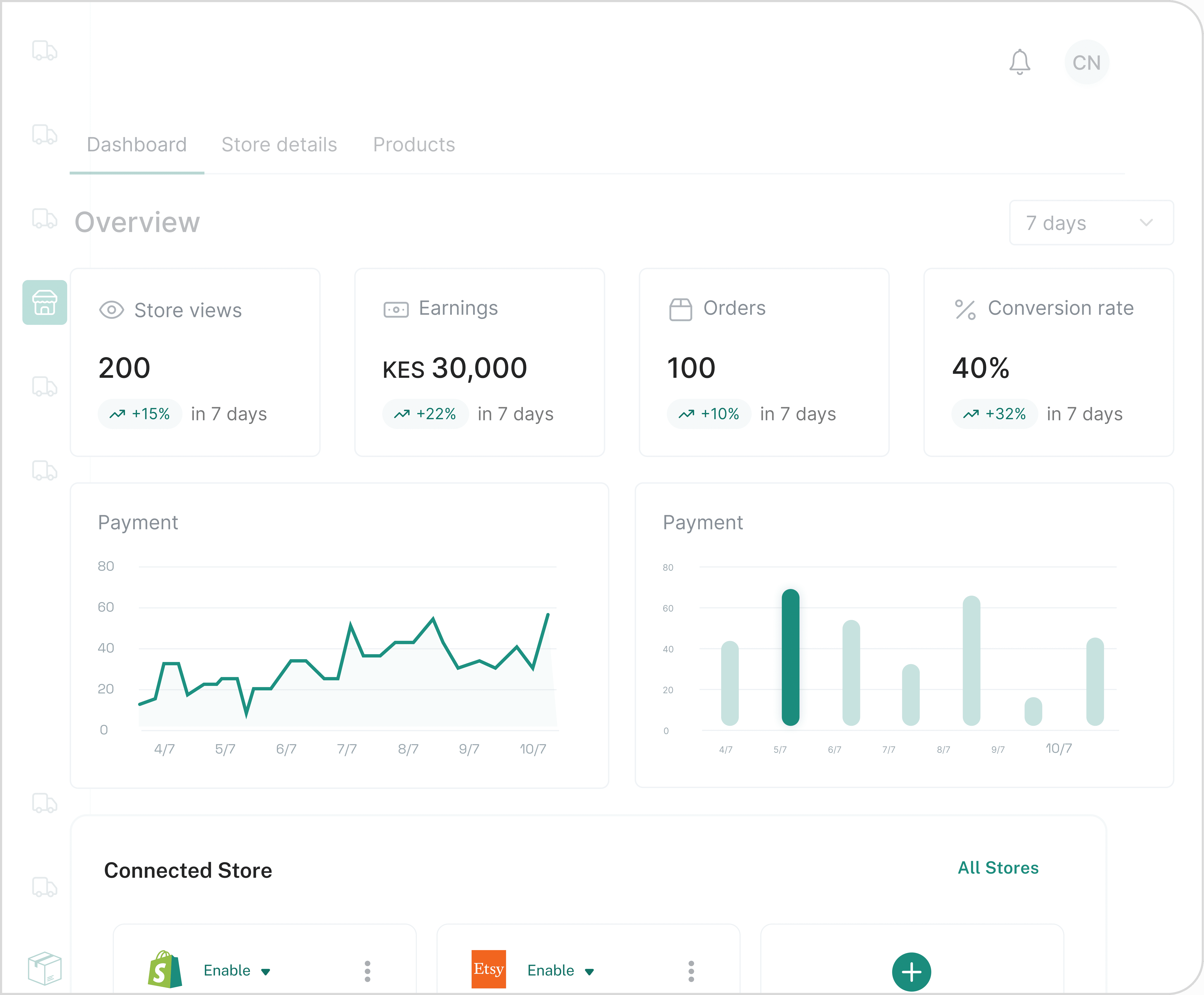Click the bar chart Payment title

pyautogui.click(x=703, y=523)
